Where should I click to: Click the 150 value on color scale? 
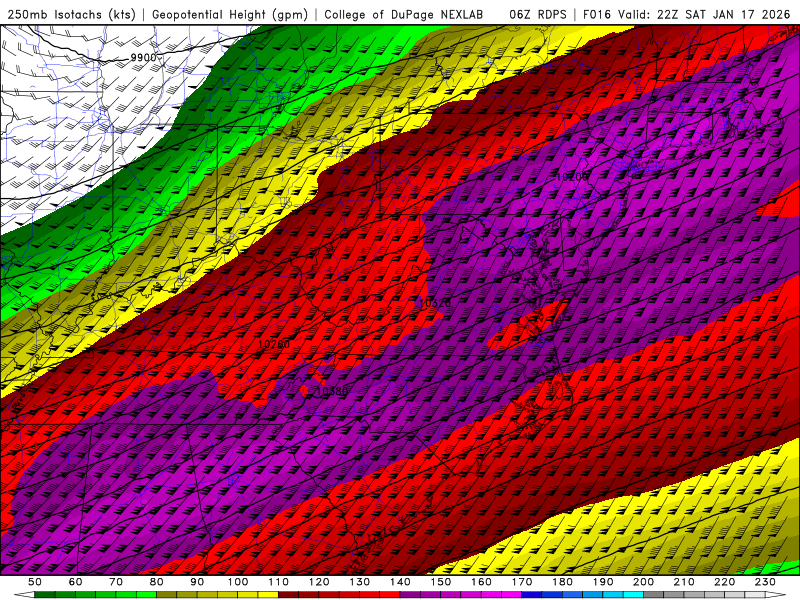(x=441, y=582)
